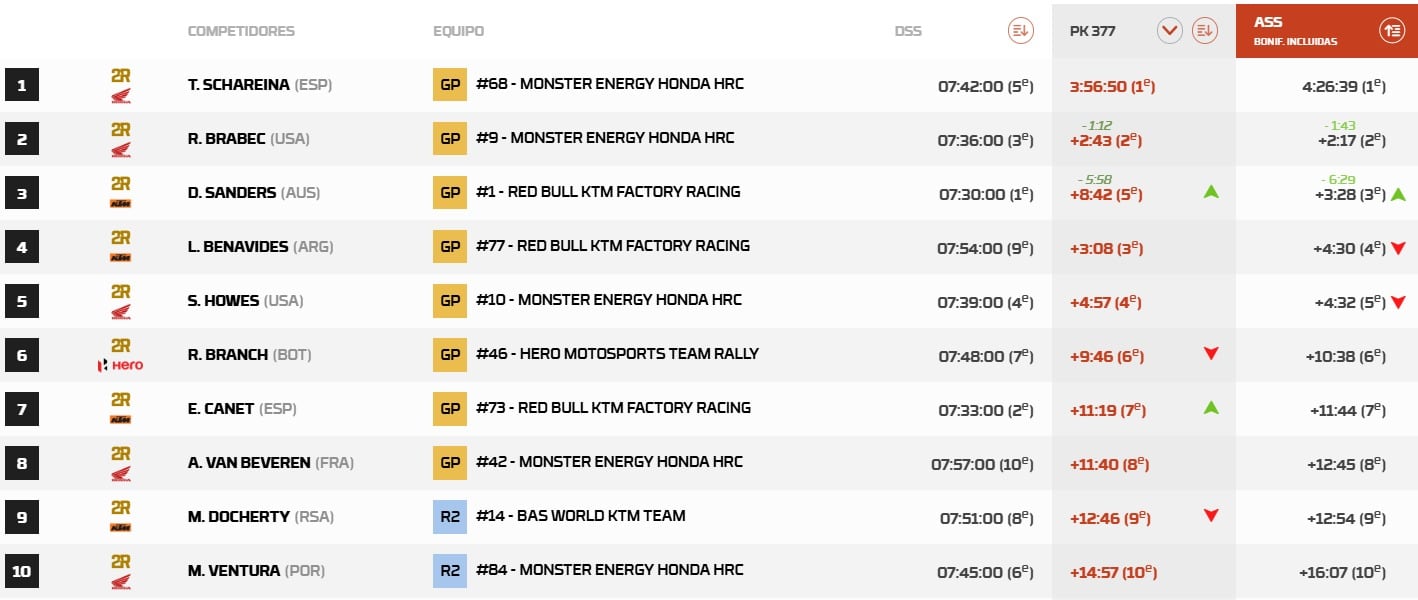Select #46 Hero Motosports Team Rally entry

[617, 354]
